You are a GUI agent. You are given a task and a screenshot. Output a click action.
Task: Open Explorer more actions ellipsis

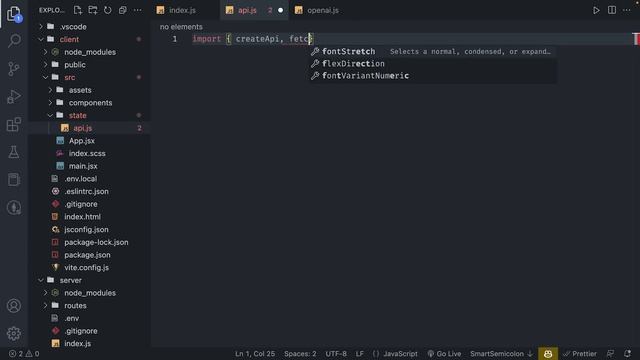pyautogui.click(x=138, y=10)
